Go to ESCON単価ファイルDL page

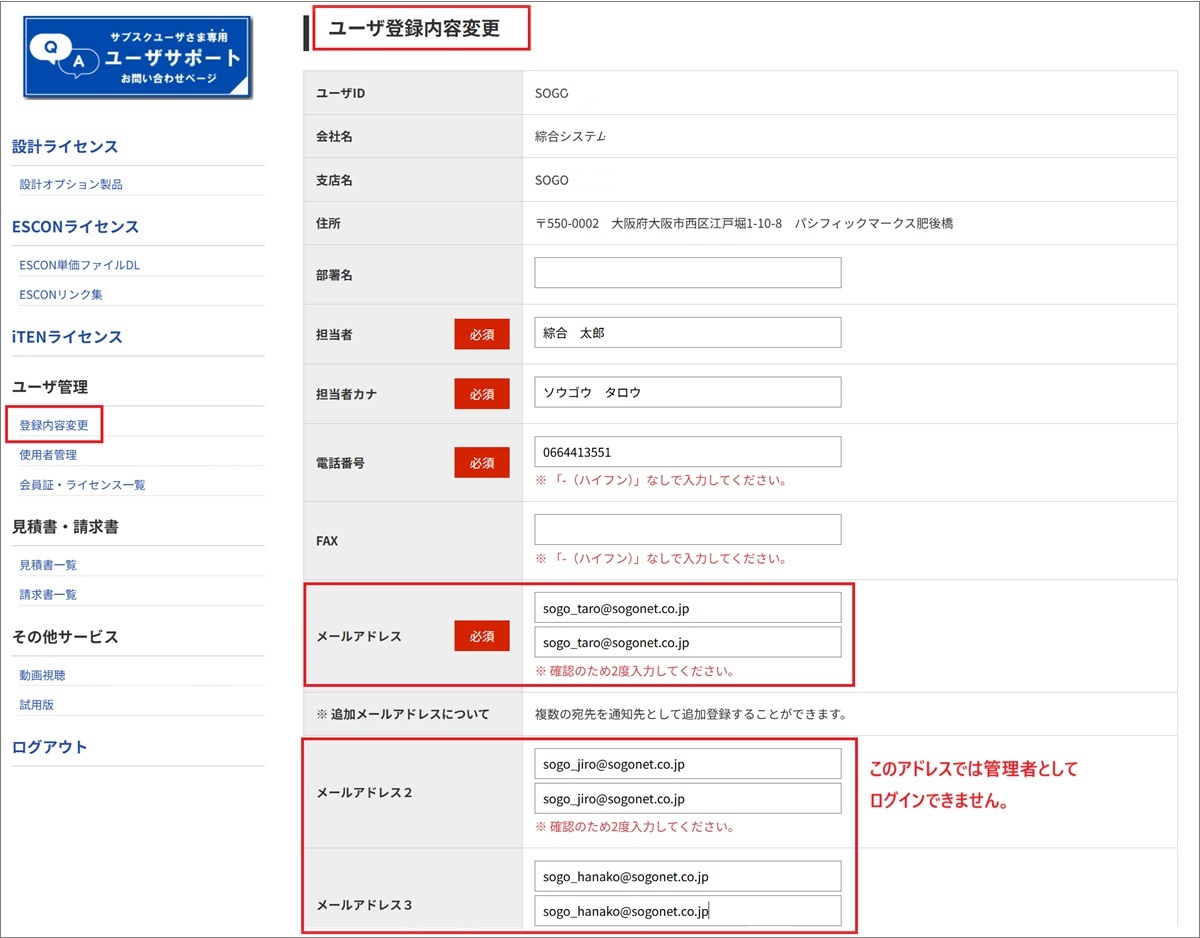point(79,265)
